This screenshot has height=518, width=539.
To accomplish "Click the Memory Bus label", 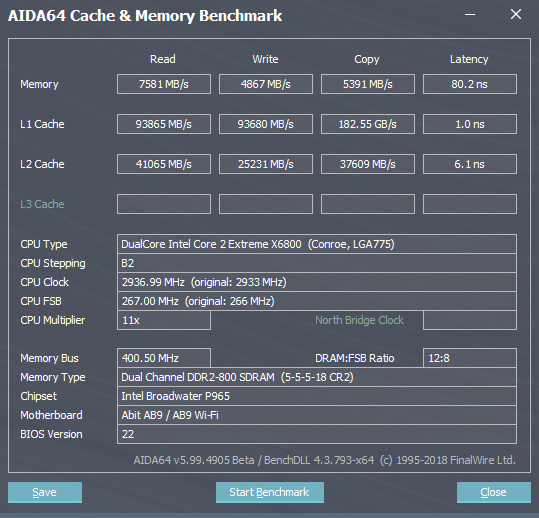I will click(49, 358).
